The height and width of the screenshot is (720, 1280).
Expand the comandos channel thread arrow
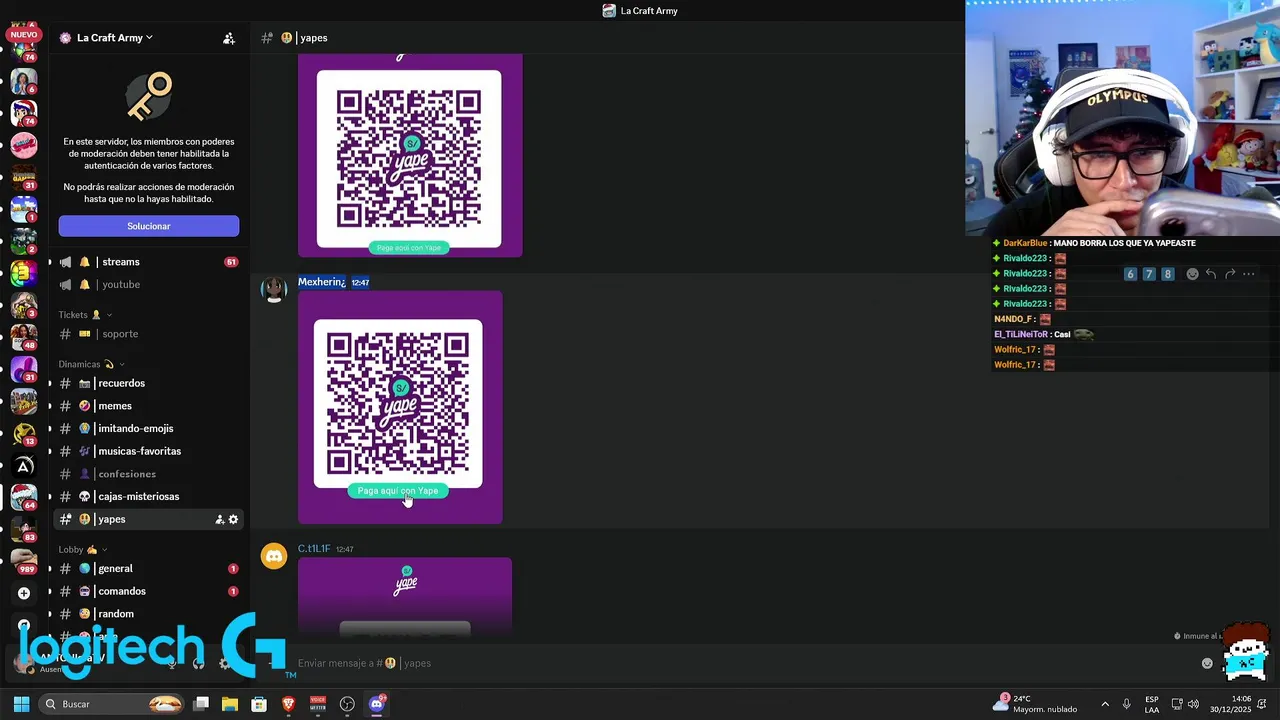click(50, 591)
